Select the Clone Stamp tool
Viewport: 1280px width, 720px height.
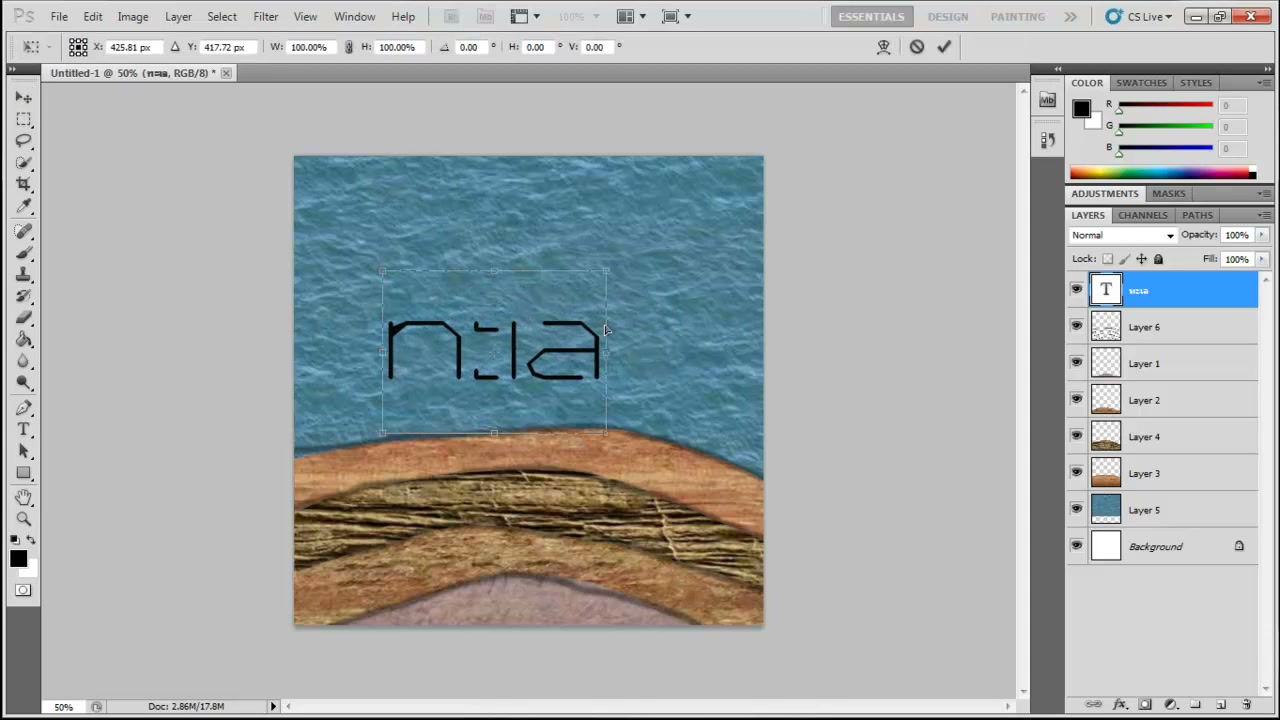pyautogui.click(x=24, y=275)
